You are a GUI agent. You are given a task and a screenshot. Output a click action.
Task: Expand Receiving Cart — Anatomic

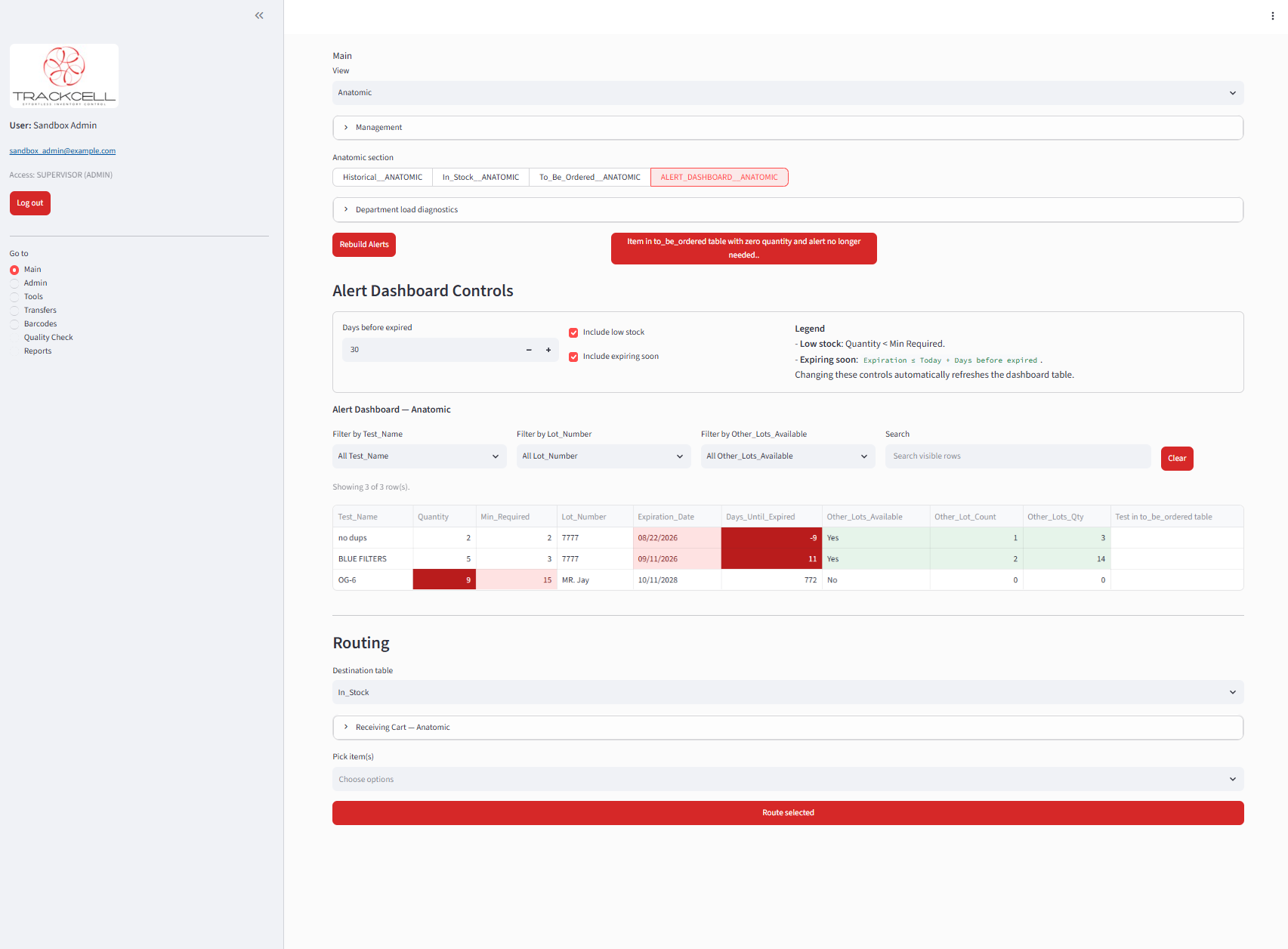788,728
